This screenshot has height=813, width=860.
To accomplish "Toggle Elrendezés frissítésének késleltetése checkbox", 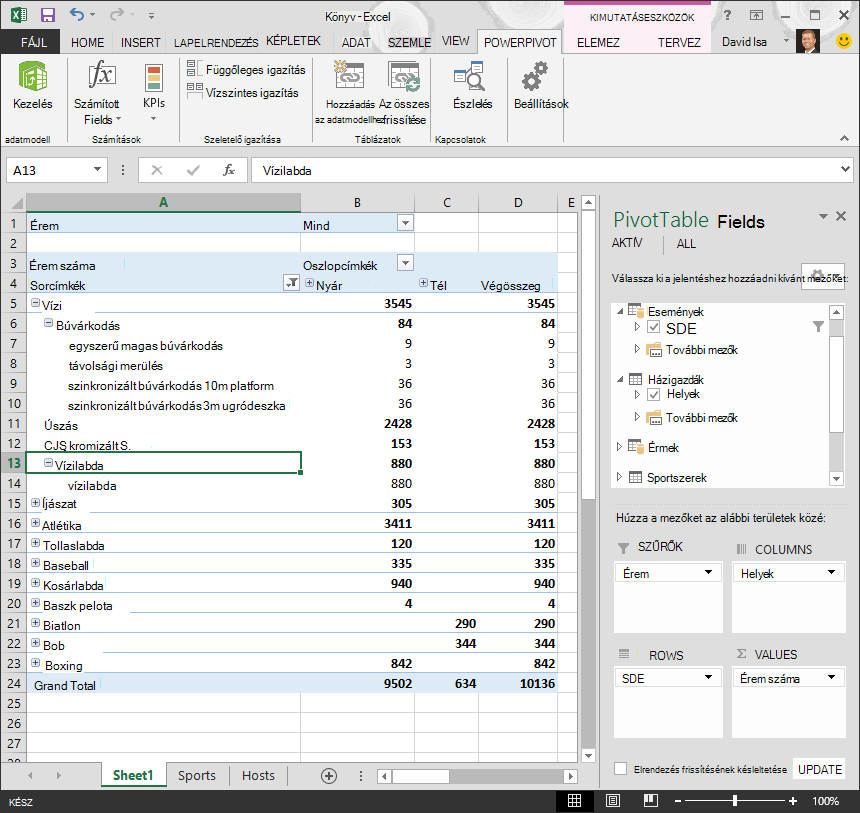I will (620, 769).
